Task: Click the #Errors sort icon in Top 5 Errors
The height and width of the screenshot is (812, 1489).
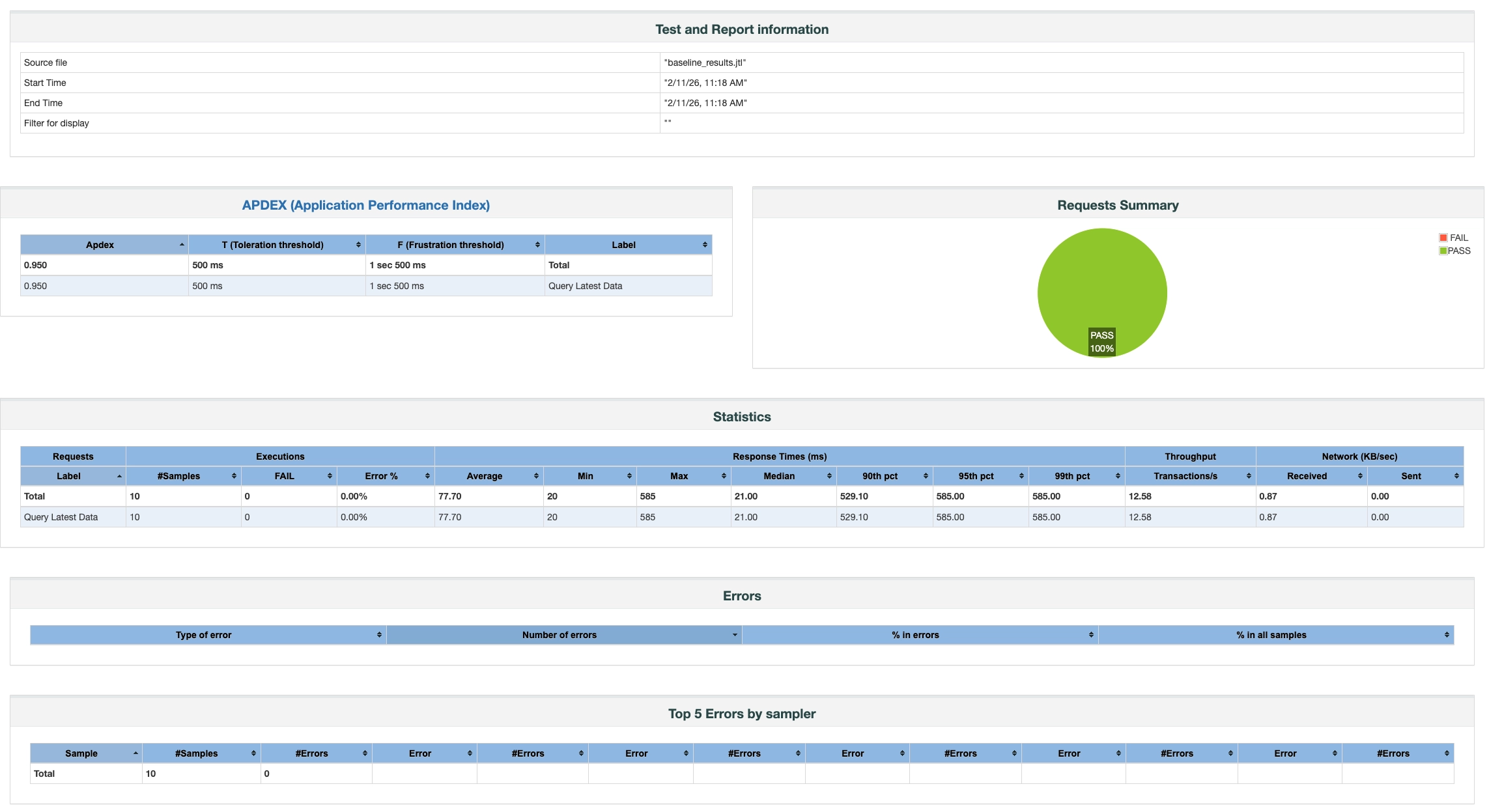Action: (365, 753)
